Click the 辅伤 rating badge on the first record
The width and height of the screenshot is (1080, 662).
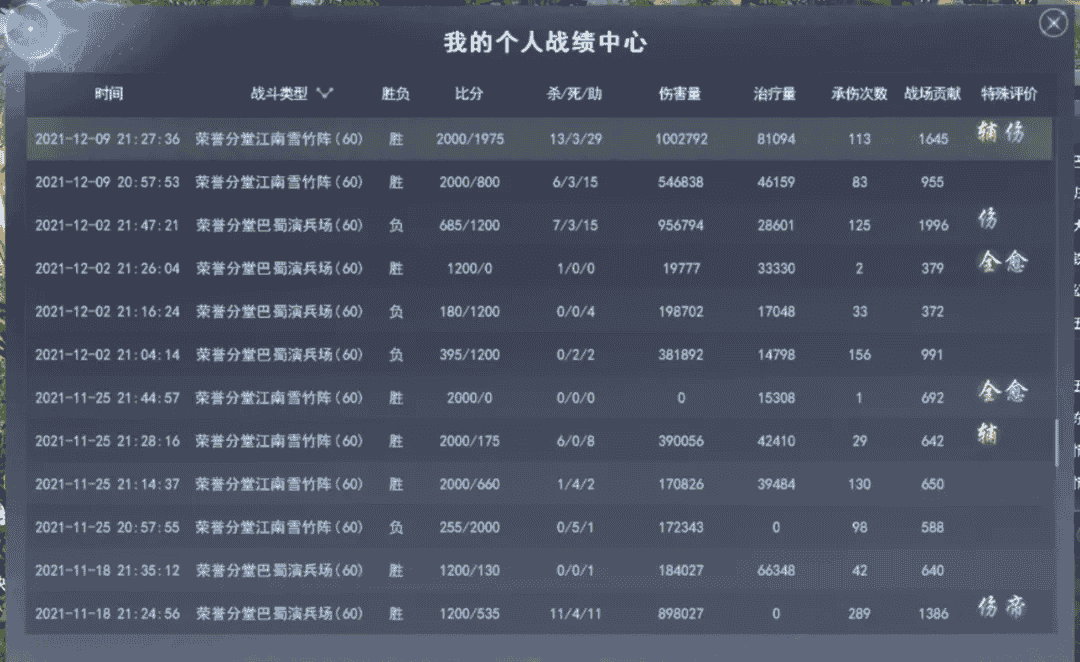click(x=1001, y=131)
